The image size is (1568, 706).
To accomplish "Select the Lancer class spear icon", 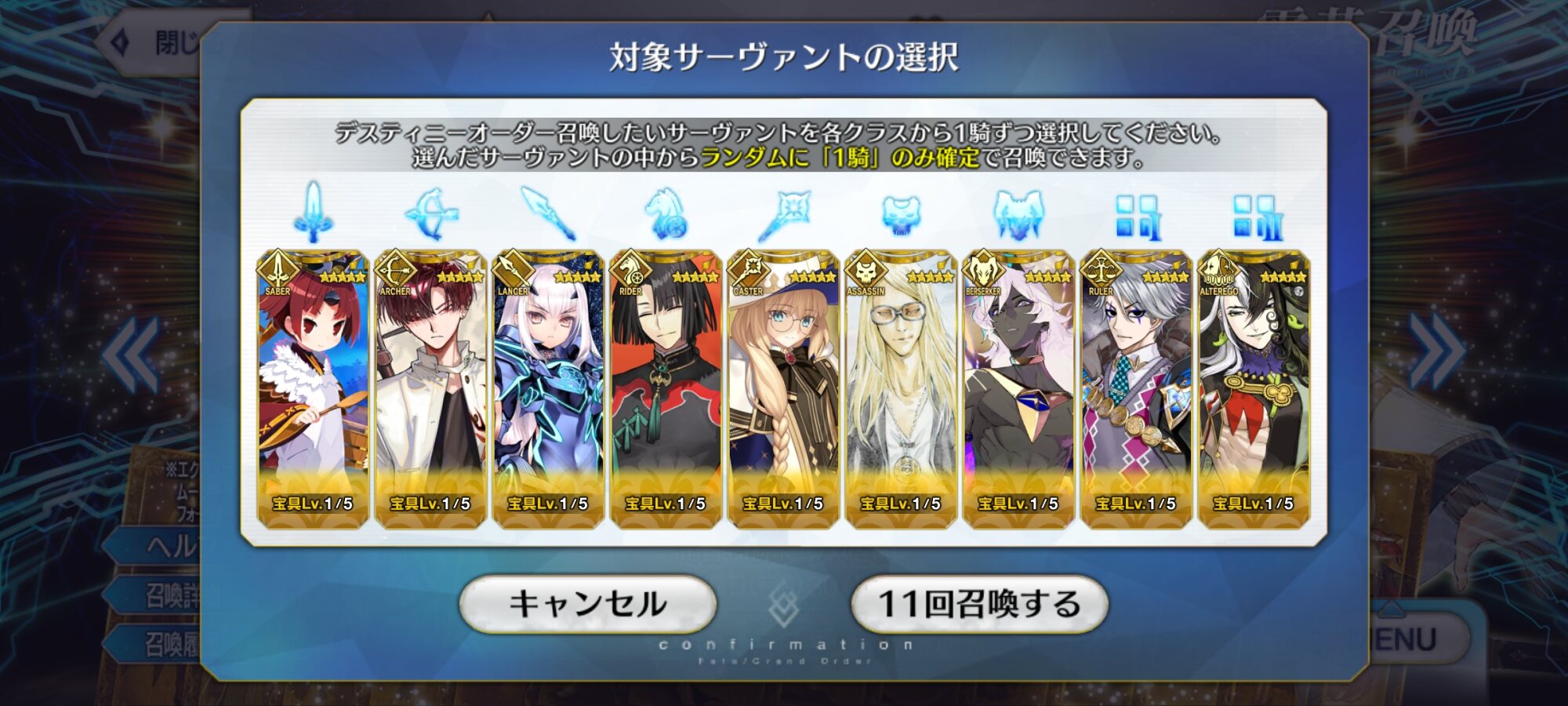I will pyautogui.click(x=548, y=213).
